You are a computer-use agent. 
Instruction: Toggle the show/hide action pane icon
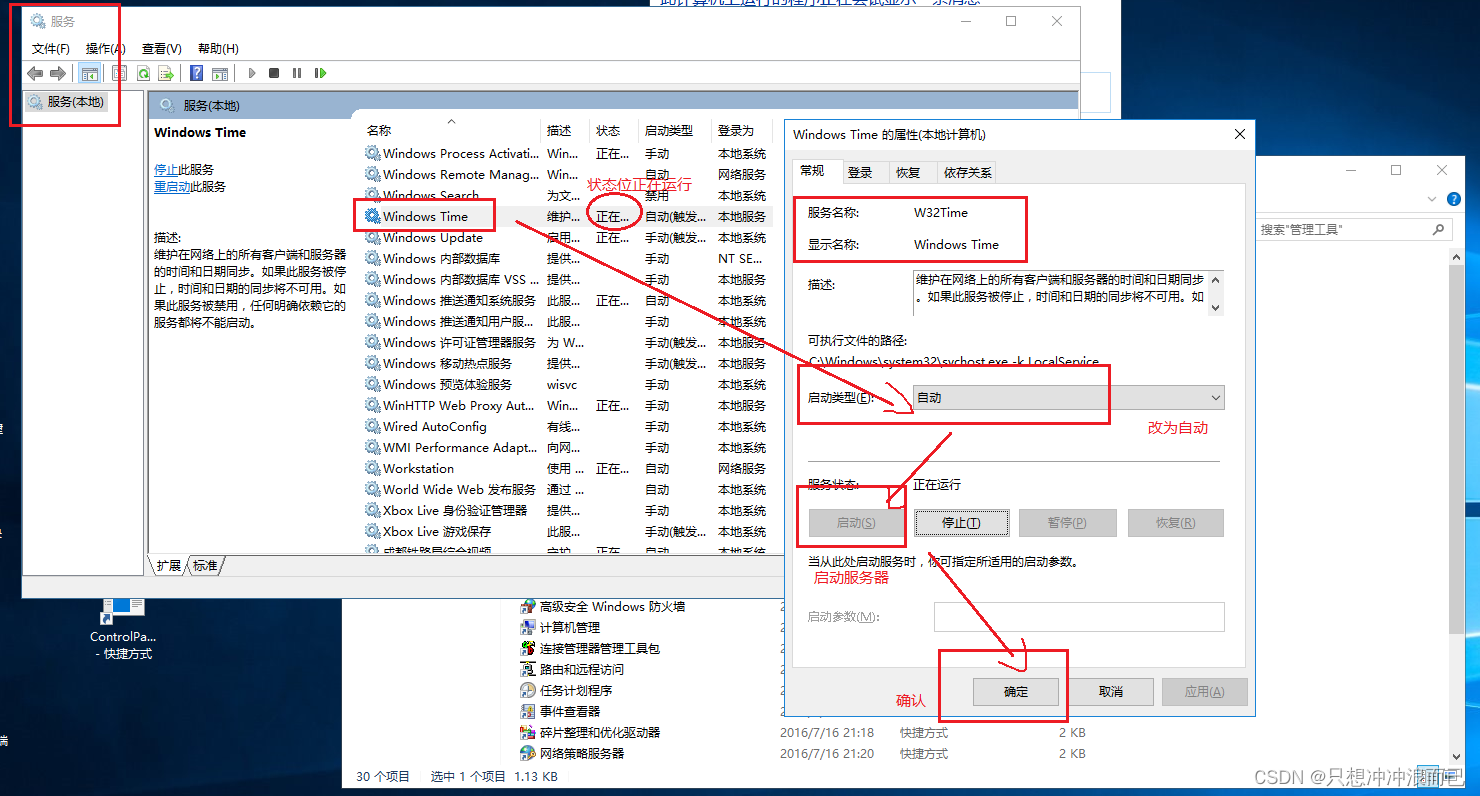[220, 73]
